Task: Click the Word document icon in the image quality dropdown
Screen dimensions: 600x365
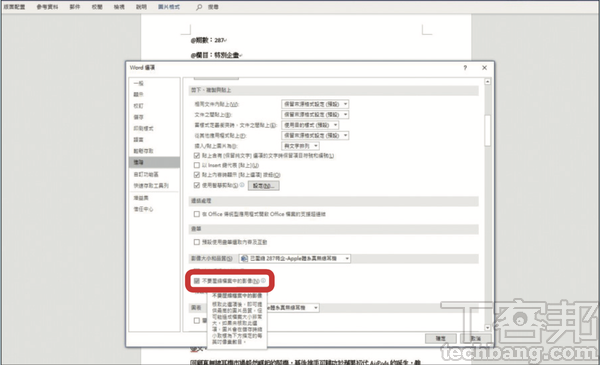Action: pos(244,259)
